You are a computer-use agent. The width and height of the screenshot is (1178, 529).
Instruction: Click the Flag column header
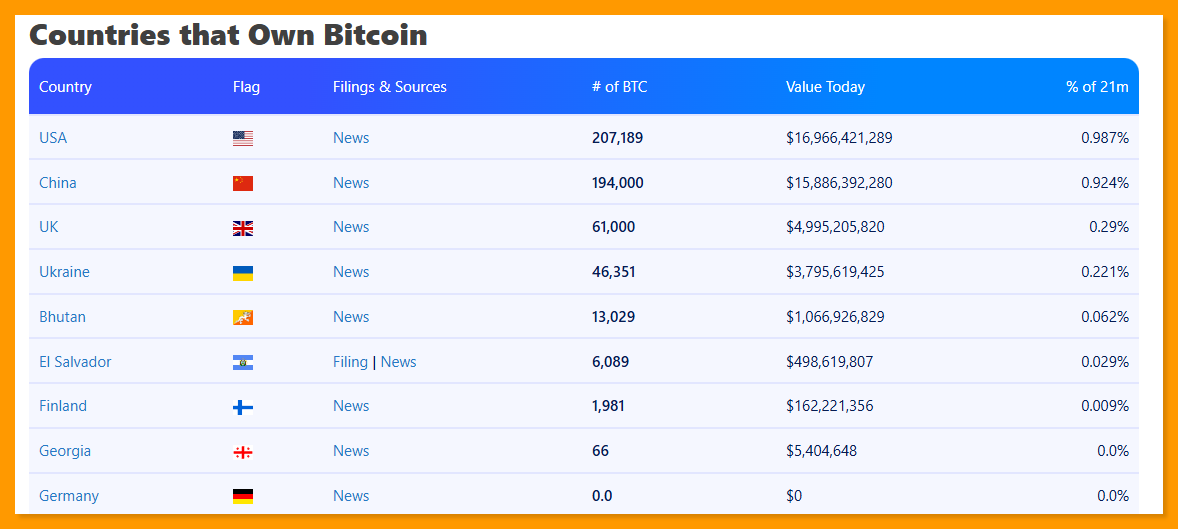click(246, 87)
